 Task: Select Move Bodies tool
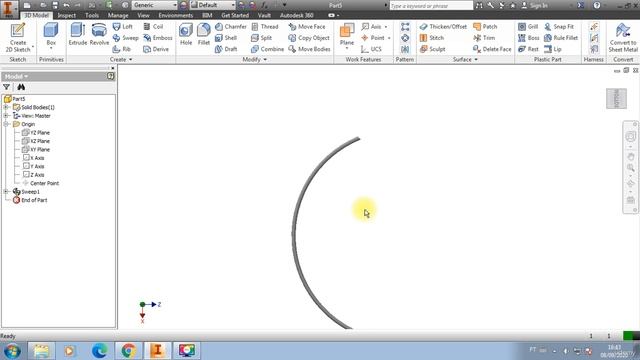[309, 49]
